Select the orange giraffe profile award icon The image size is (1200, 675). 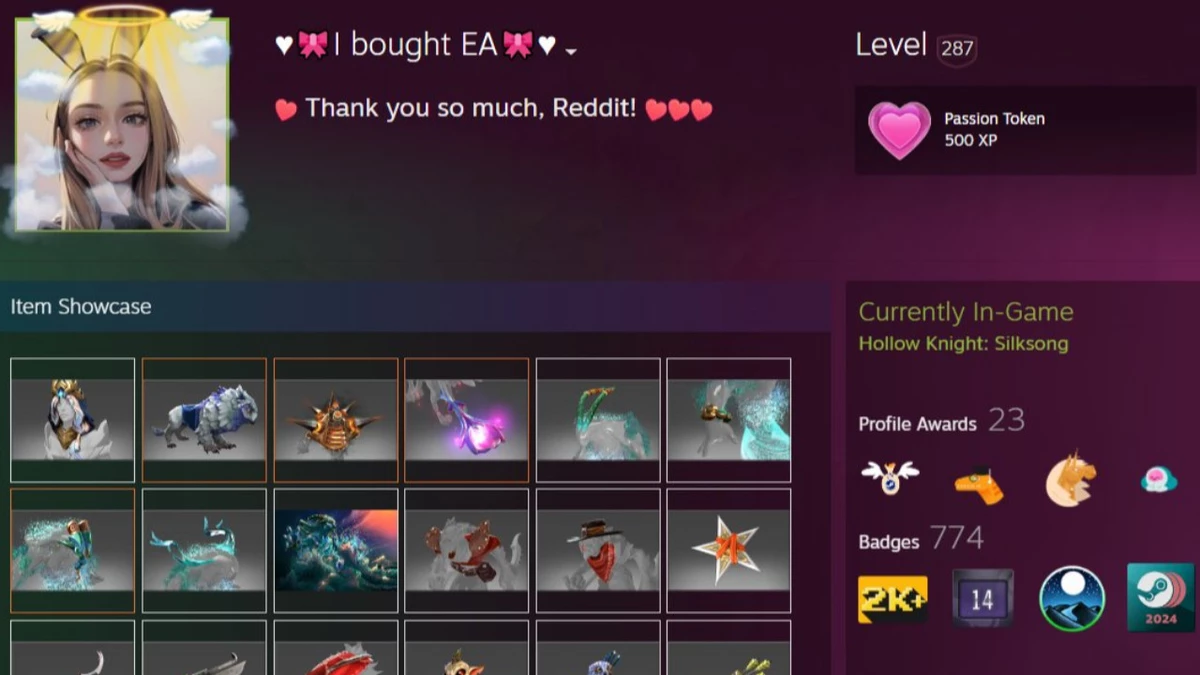click(978, 485)
